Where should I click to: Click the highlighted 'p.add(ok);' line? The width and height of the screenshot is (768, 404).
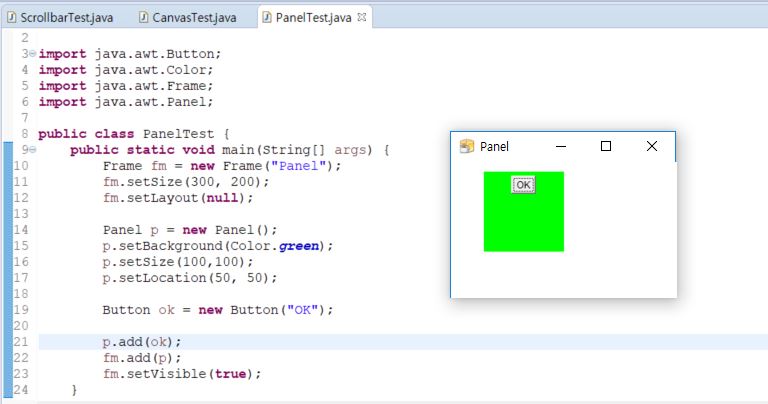click(142, 342)
